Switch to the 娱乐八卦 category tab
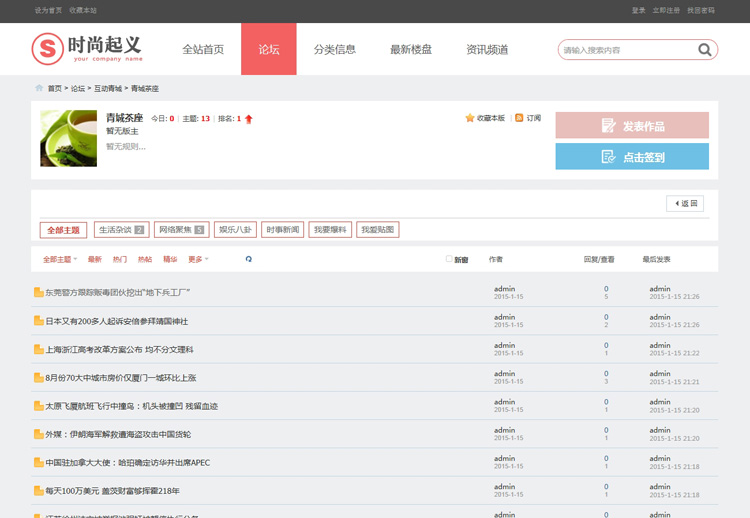This screenshot has width=750, height=518. click(x=236, y=230)
